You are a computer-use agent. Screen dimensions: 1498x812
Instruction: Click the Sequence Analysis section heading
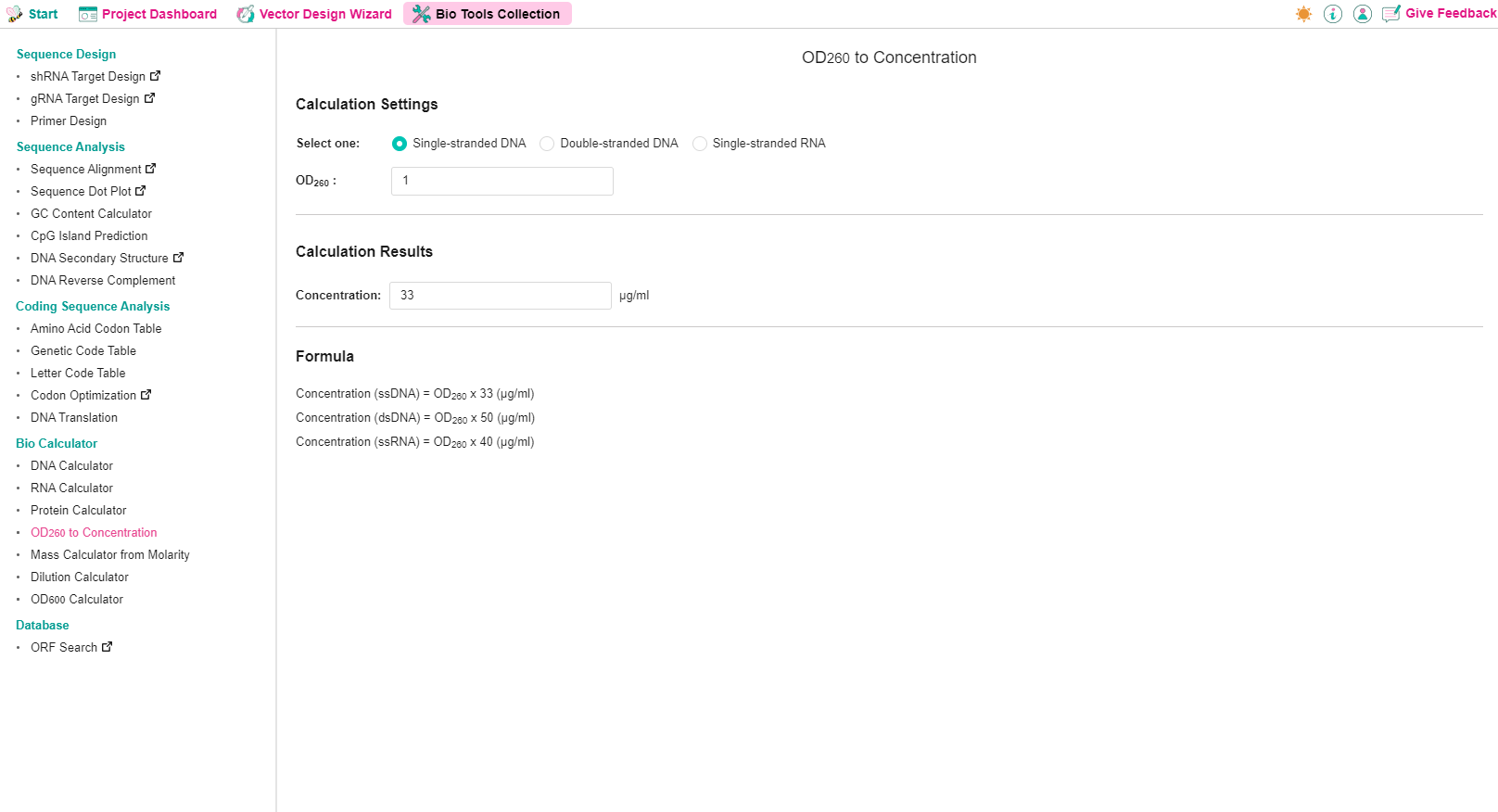[70, 146]
